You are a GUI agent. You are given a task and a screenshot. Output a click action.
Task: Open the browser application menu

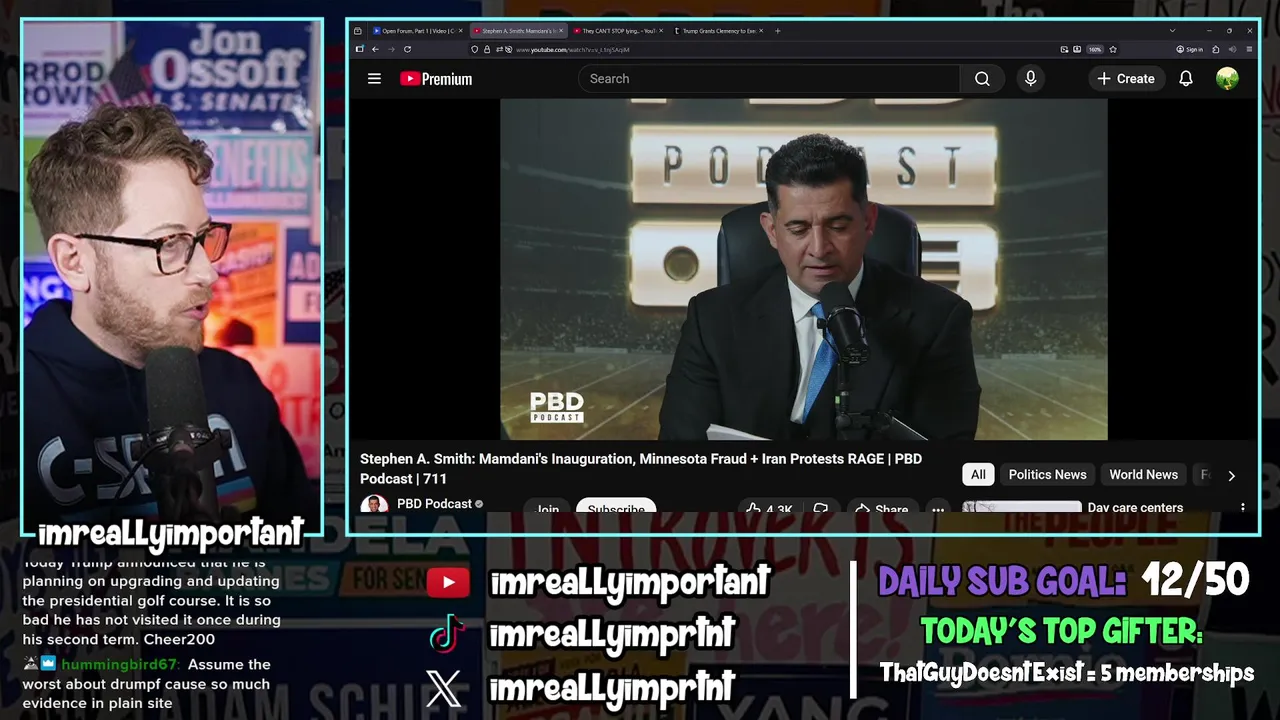tap(1249, 49)
